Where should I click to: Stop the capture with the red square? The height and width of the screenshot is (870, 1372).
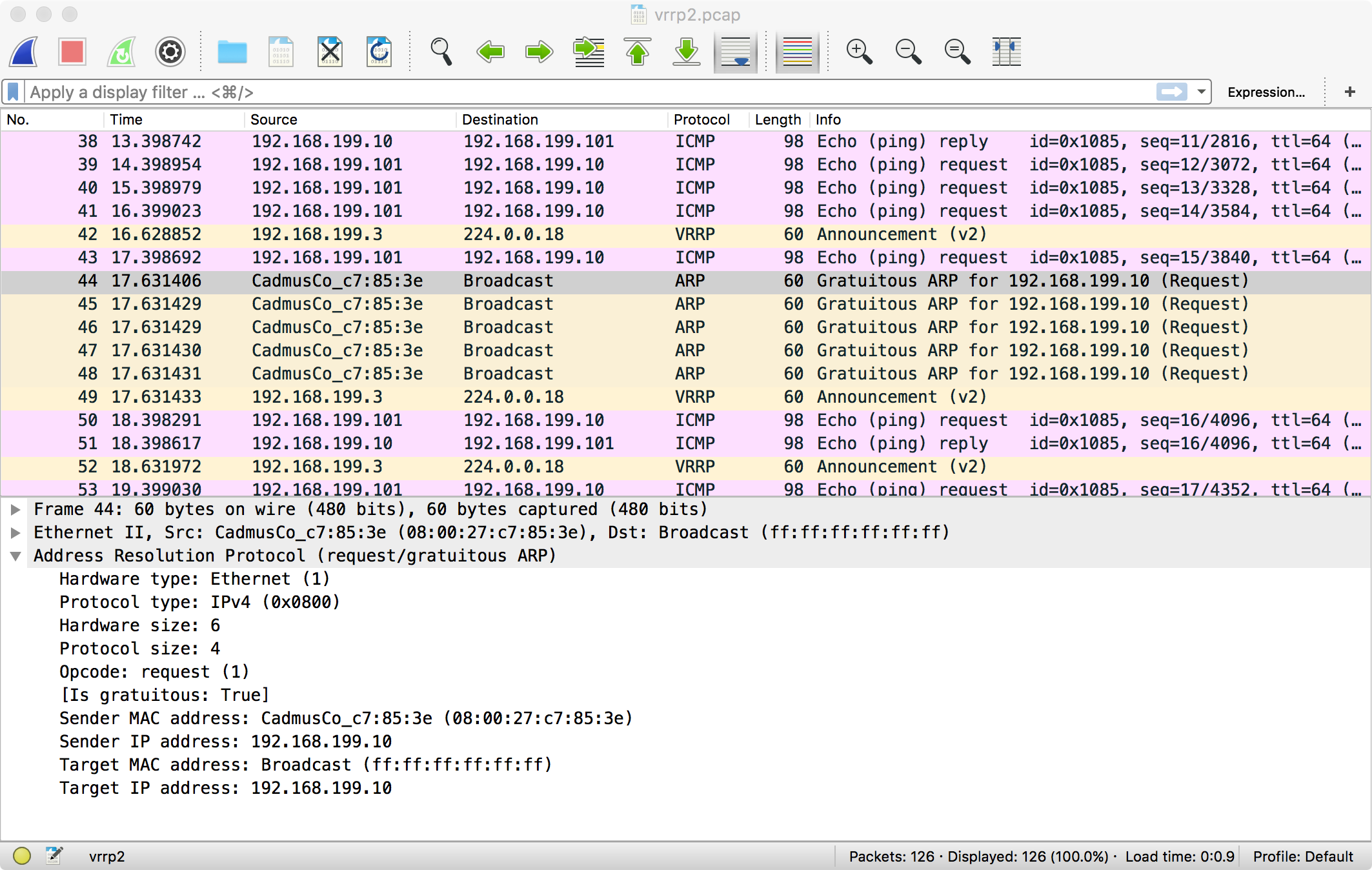pyautogui.click(x=72, y=52)
